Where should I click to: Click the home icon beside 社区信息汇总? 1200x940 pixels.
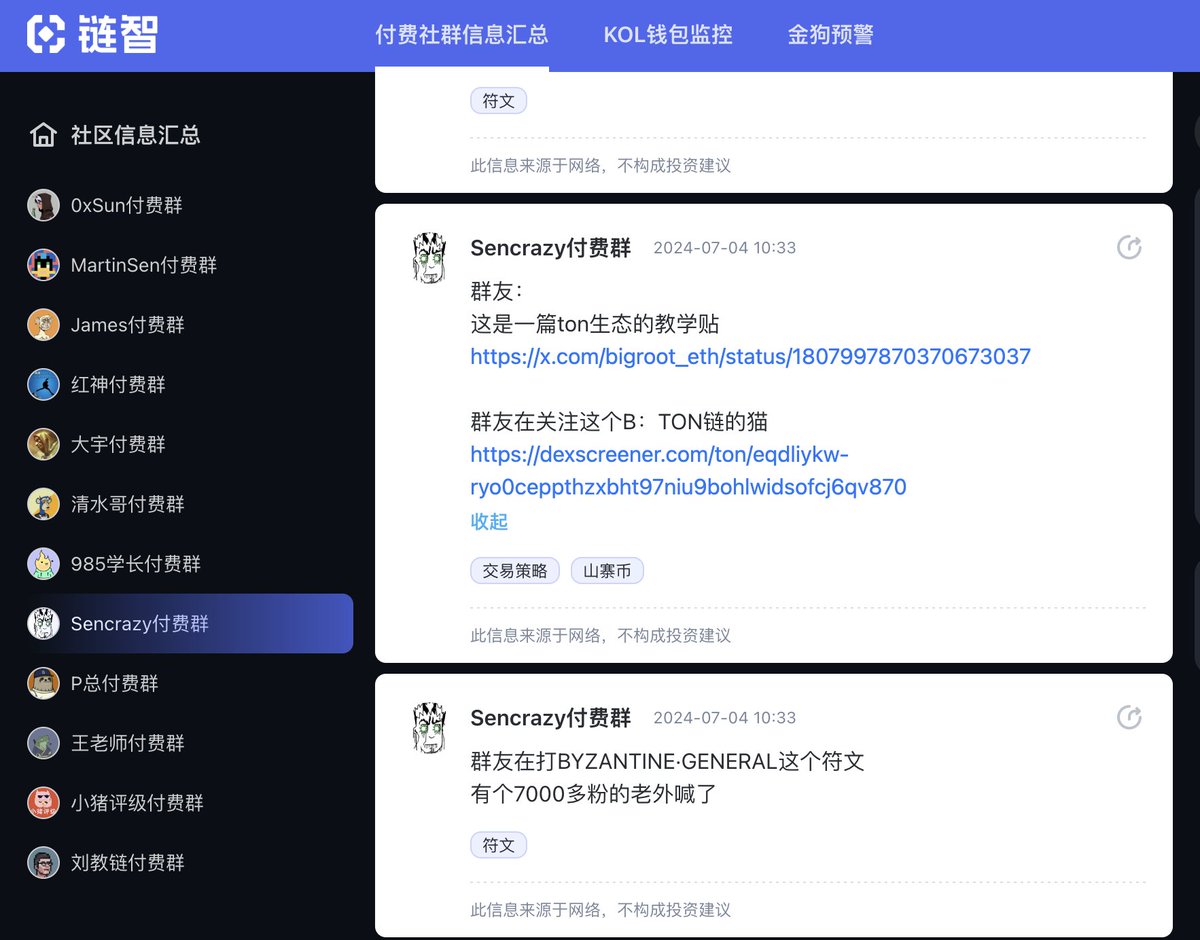point(43,135)
